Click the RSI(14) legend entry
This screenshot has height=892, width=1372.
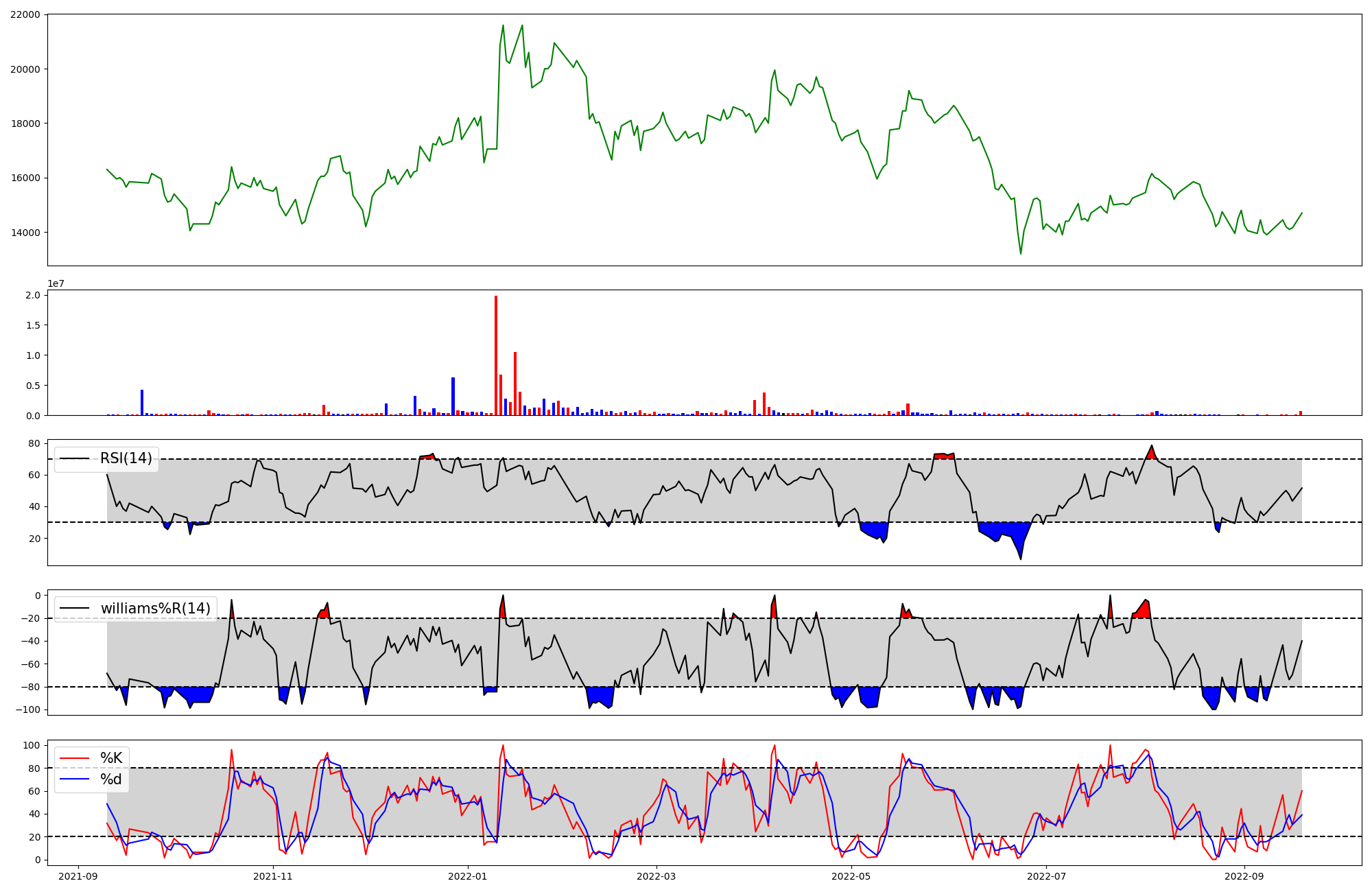click(x=126, y=458)
